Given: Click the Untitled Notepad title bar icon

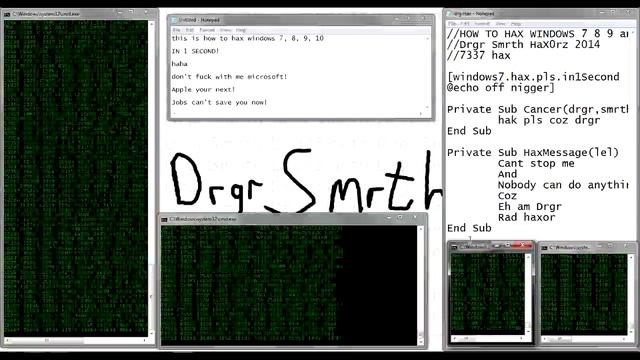Looking at the screenshot, I should 174,20.
